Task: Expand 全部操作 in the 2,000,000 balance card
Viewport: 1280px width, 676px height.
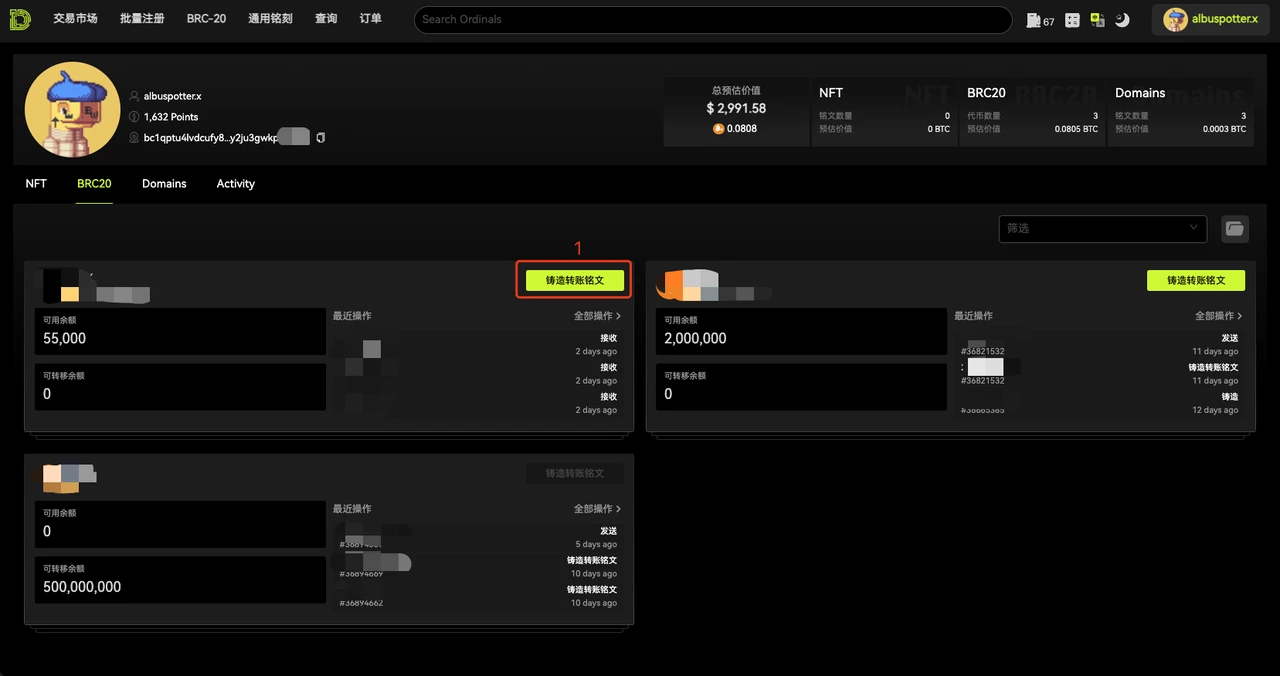Action: pos(1218,316)
